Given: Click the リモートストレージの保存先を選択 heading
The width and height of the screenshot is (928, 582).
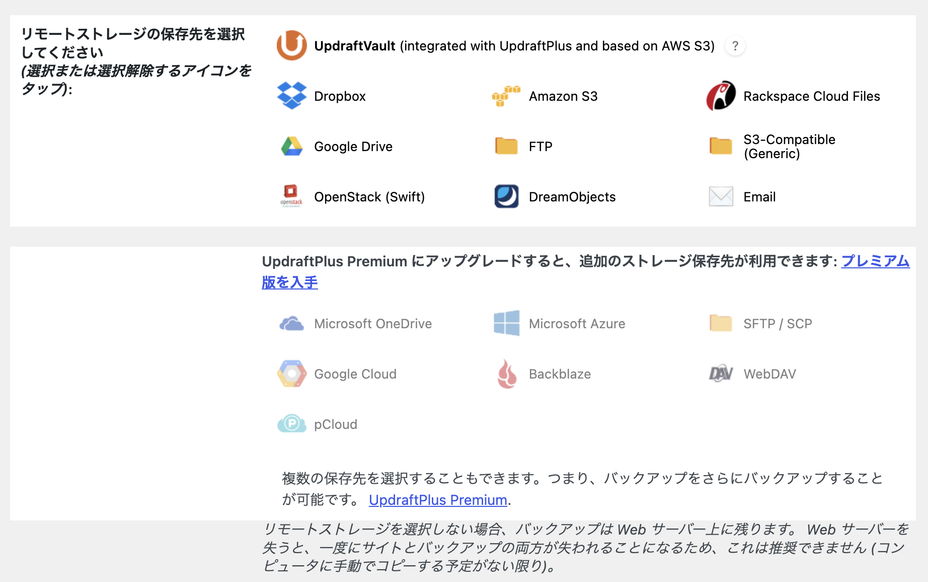Looking at the screenshot, I should tap(133, 34).
